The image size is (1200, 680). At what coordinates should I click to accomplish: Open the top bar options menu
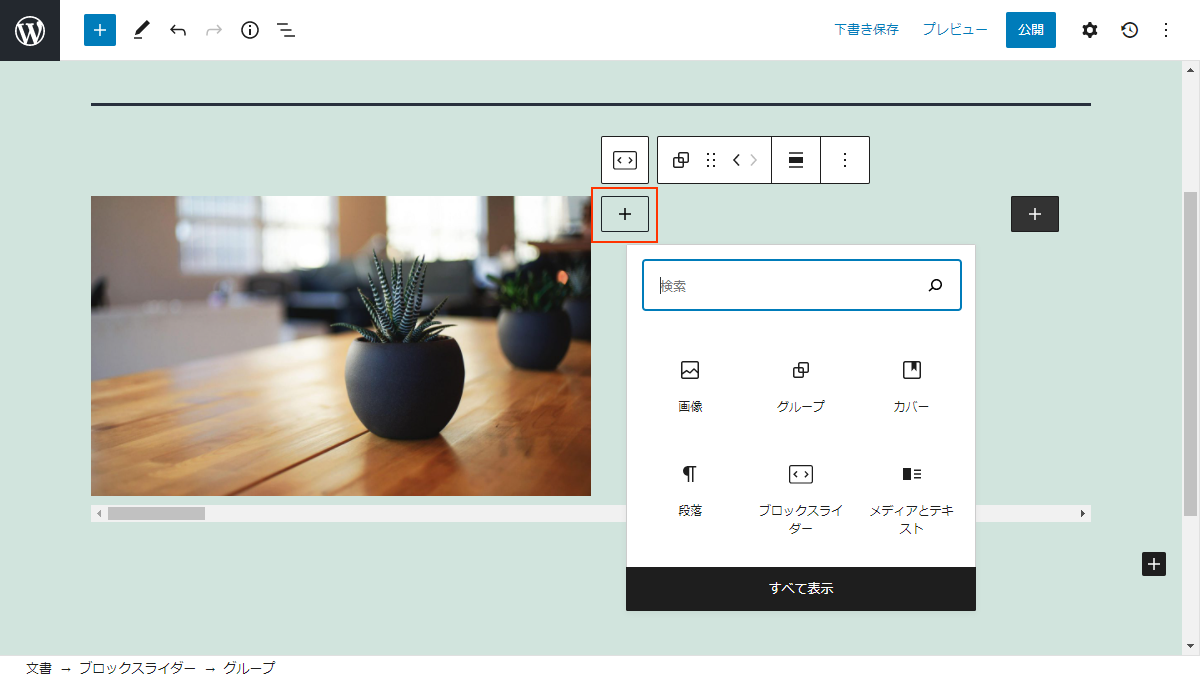coord(1165,30)
